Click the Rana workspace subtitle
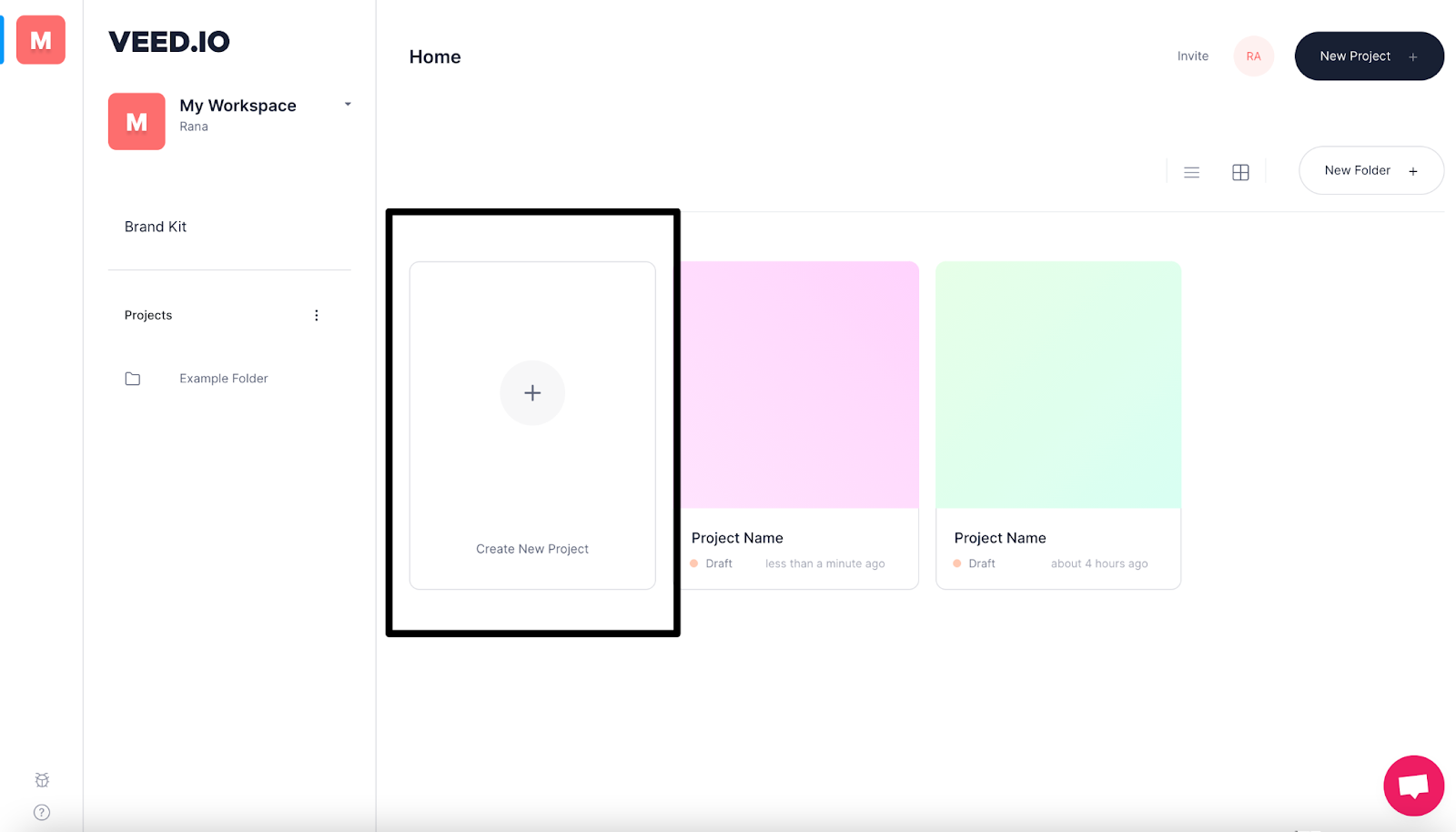This screenshot has height=832, width=1456. click(194, 127)
